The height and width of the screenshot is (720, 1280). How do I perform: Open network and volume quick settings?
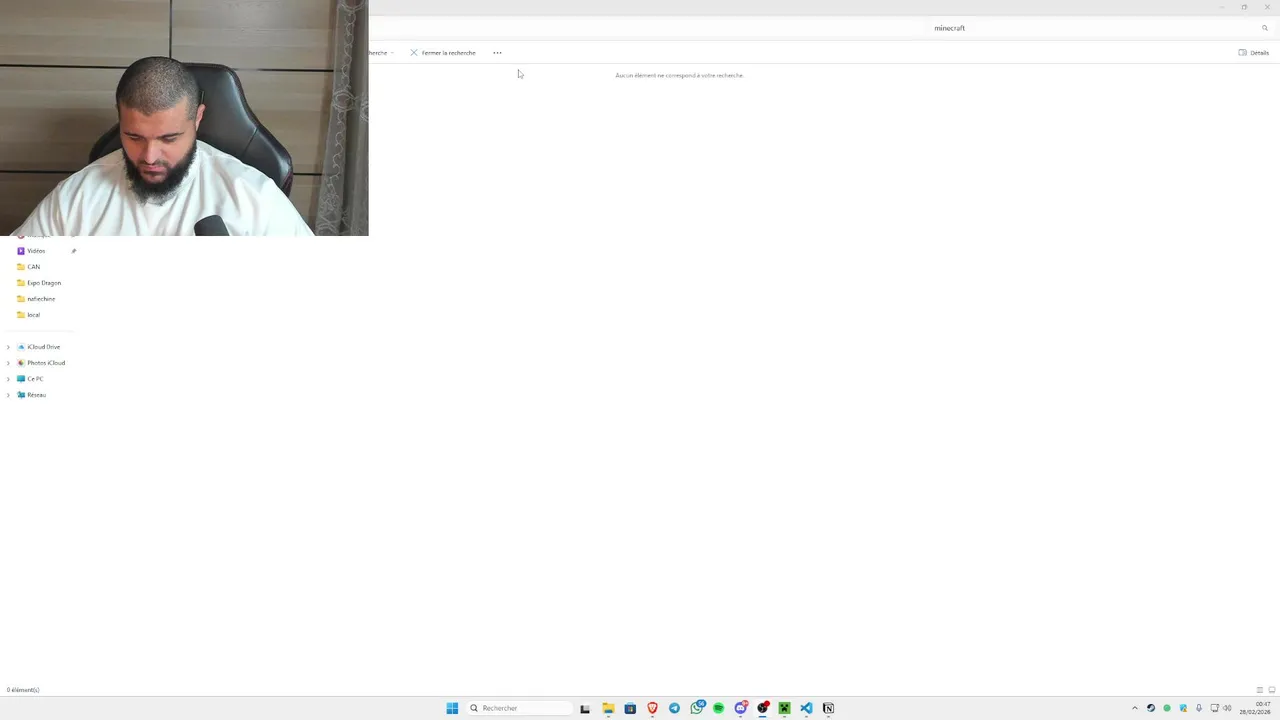(x=1221, y=708)
